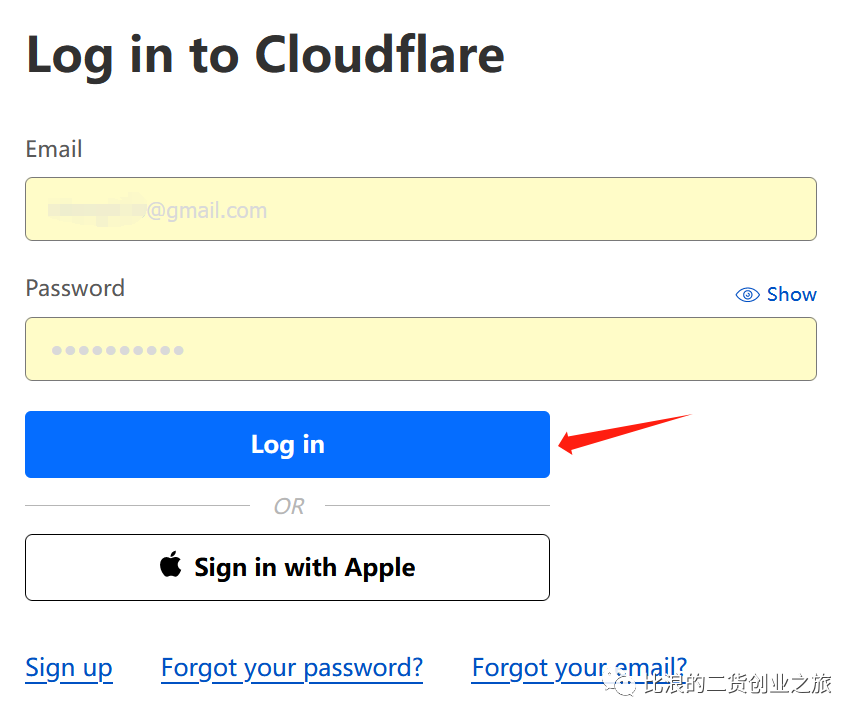Open the Sign up link
This screenshot has height=721, width=859.
(69, 668)
